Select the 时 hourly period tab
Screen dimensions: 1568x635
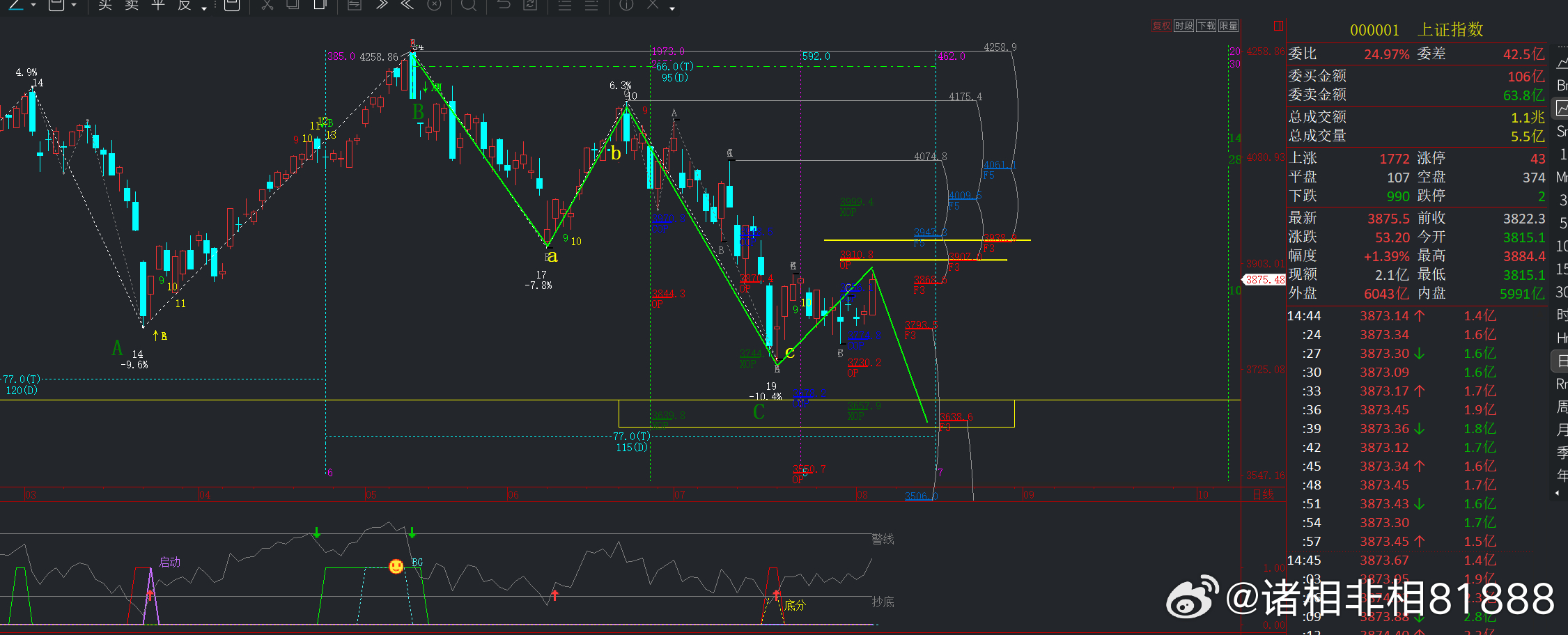click(x=1562, y=315)
